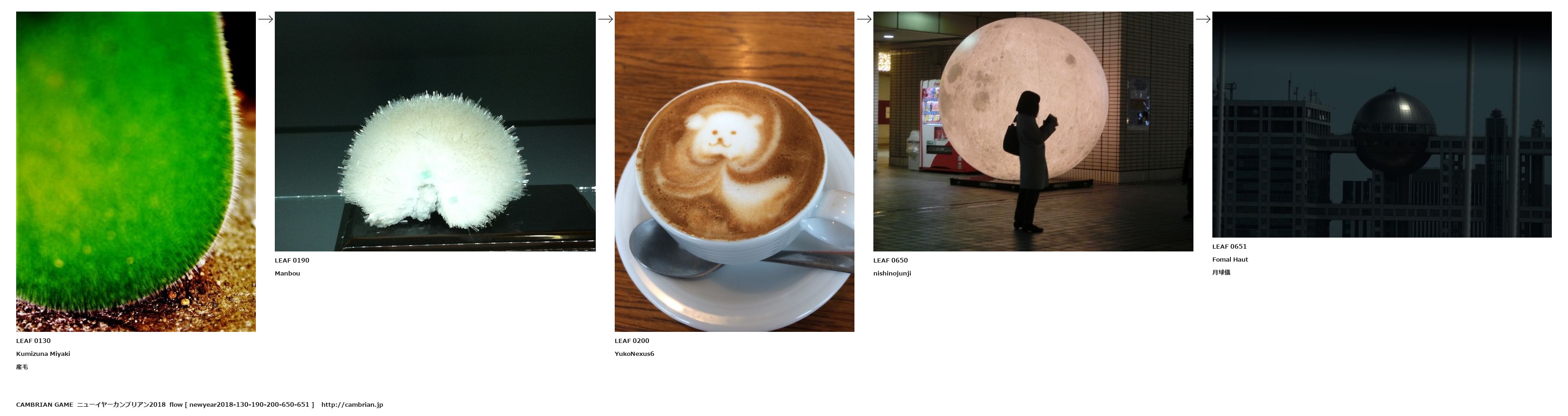This screenshot has width=1568, height=416.
Task: Open the white spiky crystal photo
Action: pyautogui.click(x=435, y=131)
